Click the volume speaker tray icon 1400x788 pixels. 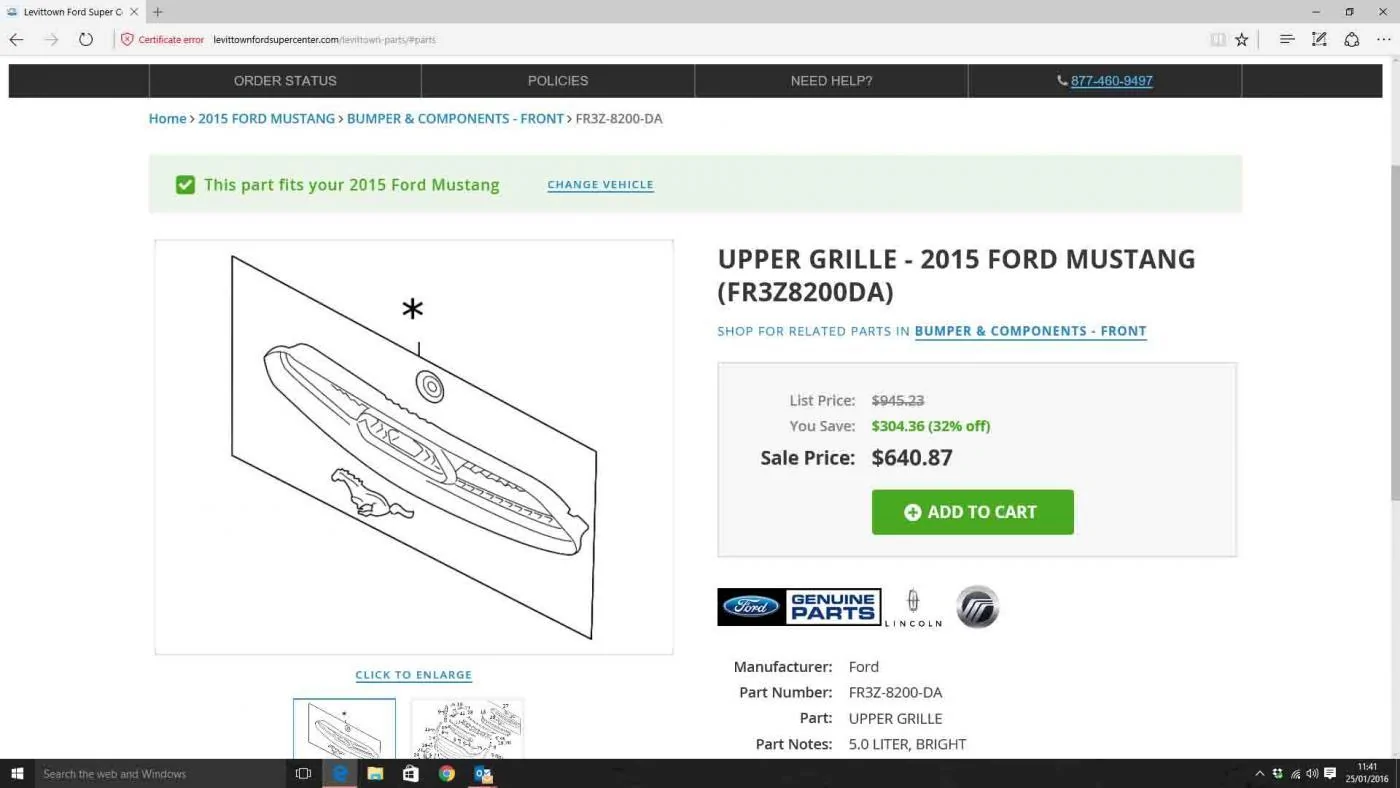pyautogui.click(x=1312, y=773)
